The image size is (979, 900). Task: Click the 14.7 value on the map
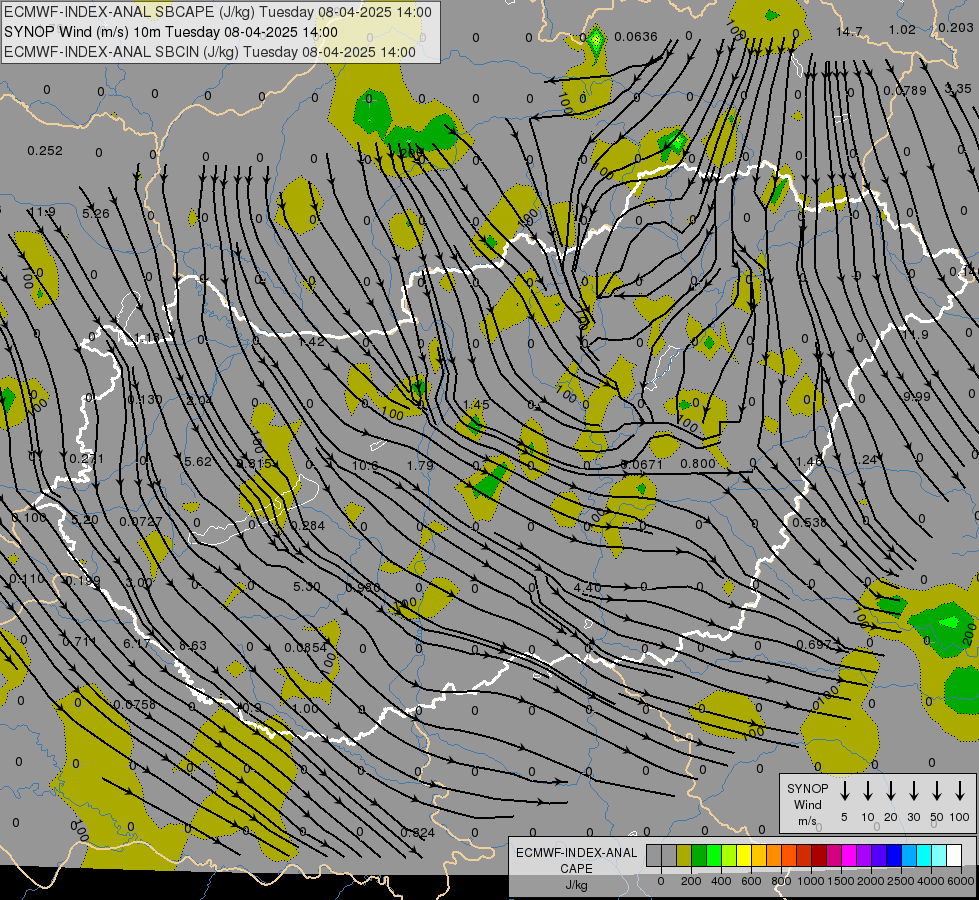tap(849, 31)
